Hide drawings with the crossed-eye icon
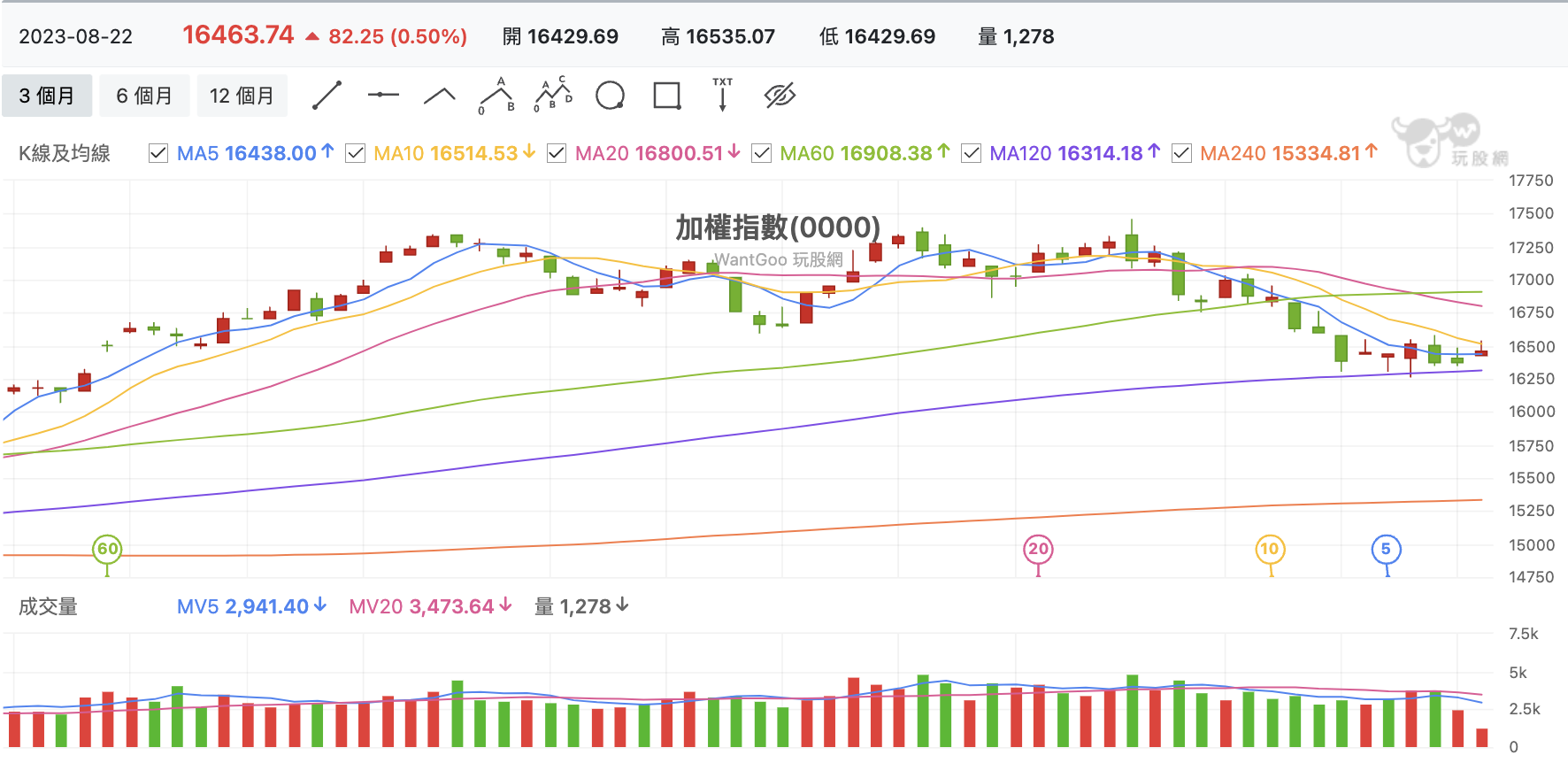Viewport: 1568px width, 763px height. (x=780, y=96)
